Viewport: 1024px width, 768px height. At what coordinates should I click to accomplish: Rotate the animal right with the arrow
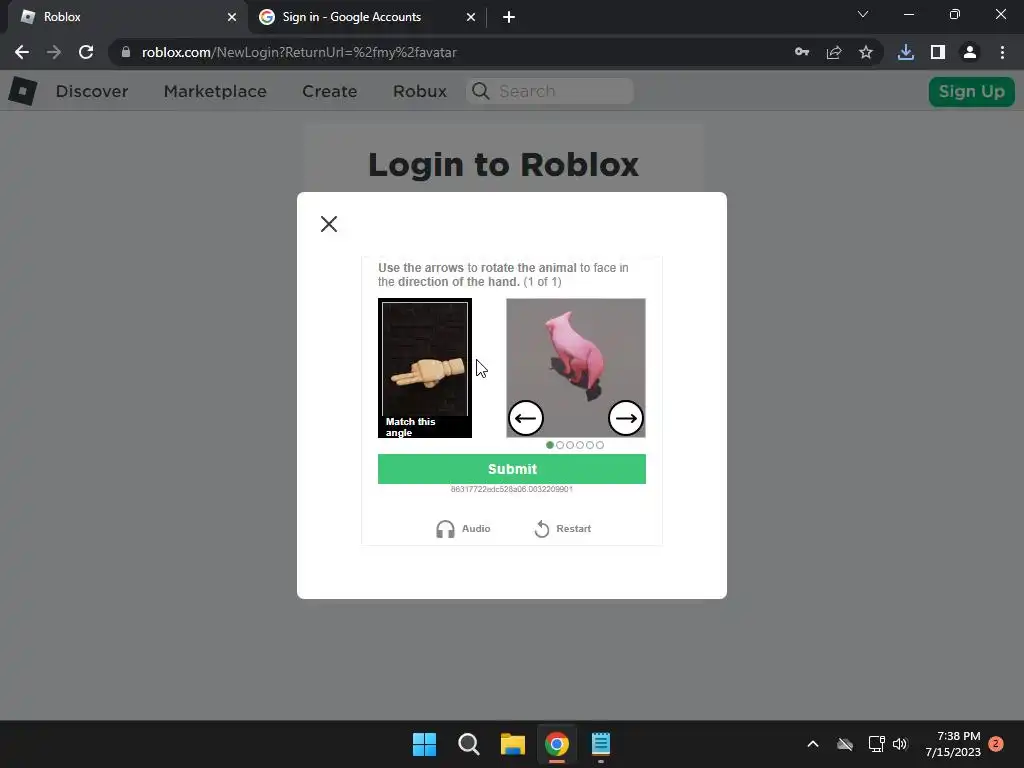pyautogui.click(x=626, y=418)
